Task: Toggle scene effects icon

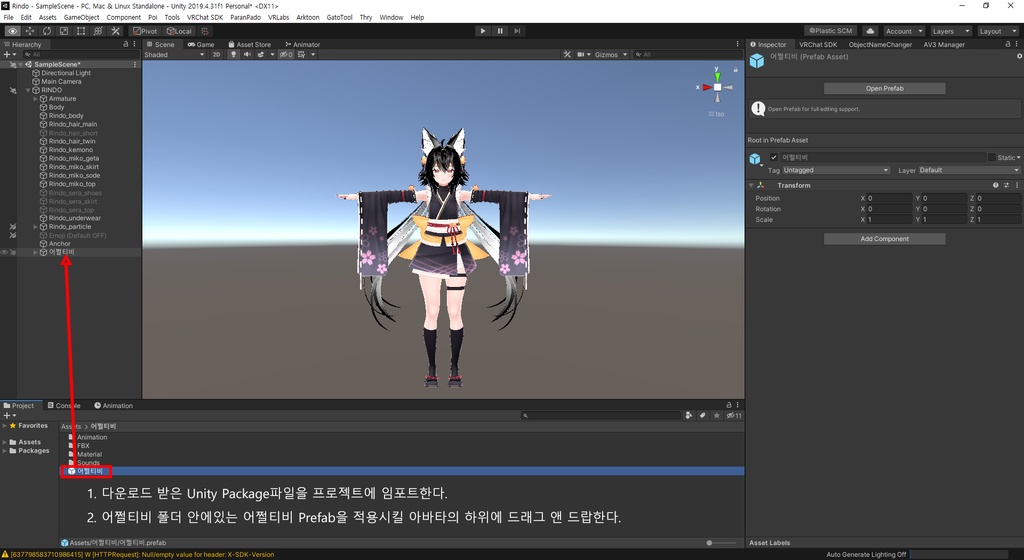Action: 261,54
